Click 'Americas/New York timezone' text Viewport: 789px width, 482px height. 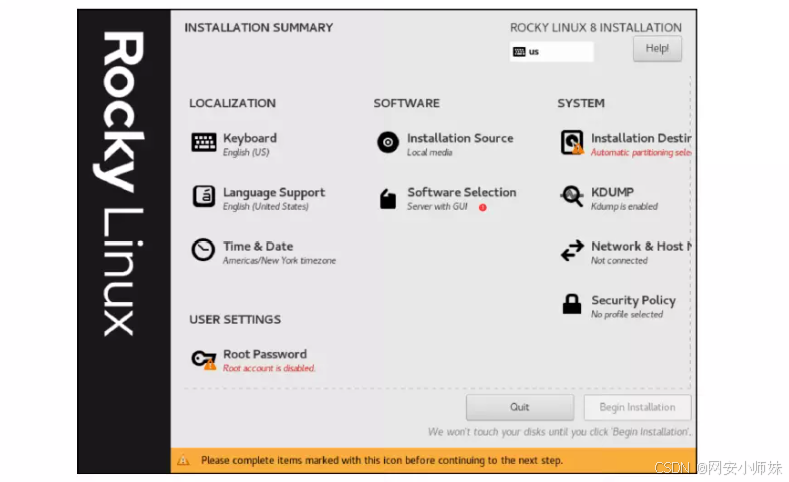[x=279, y=261]
